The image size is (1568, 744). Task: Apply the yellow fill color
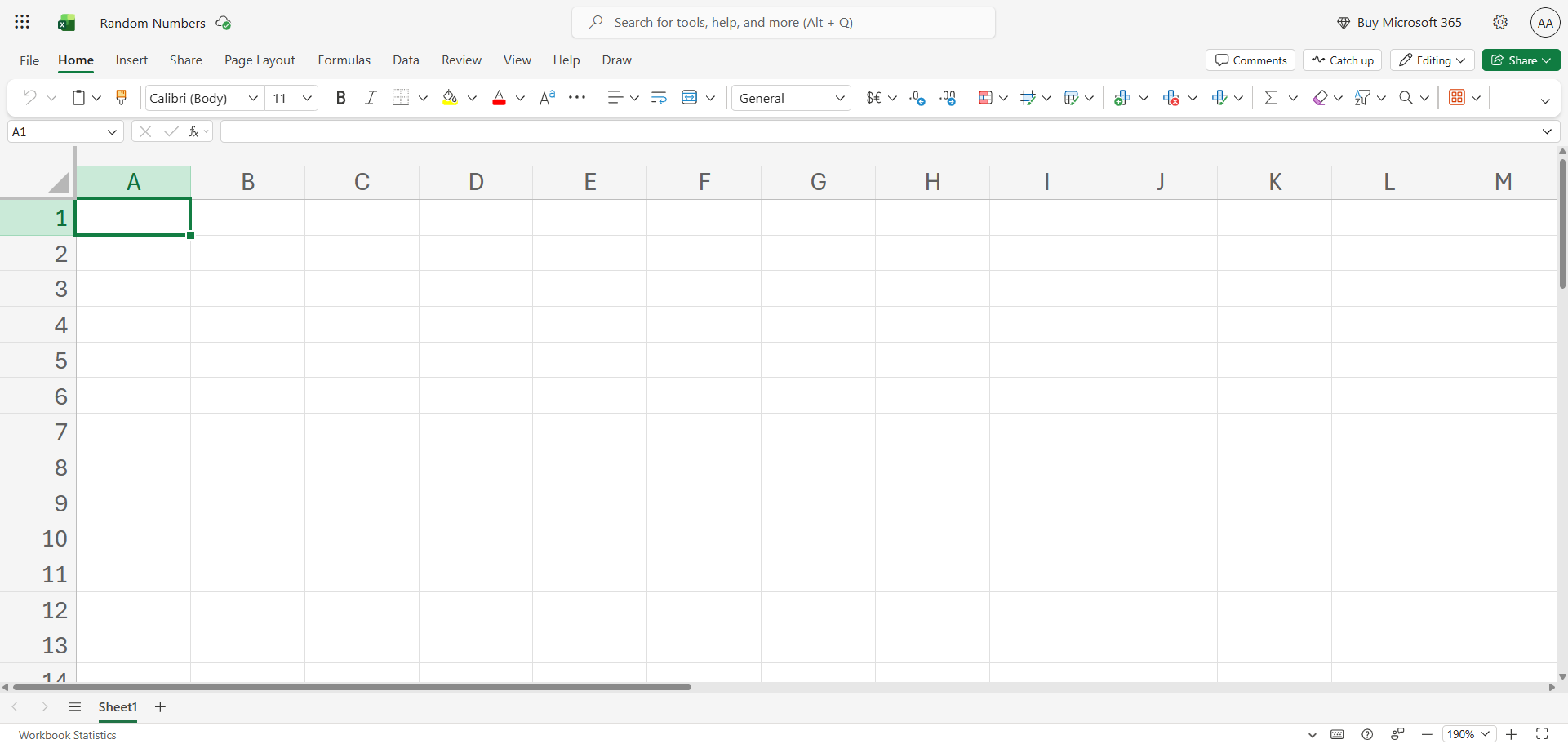click(x=450, y=98)
